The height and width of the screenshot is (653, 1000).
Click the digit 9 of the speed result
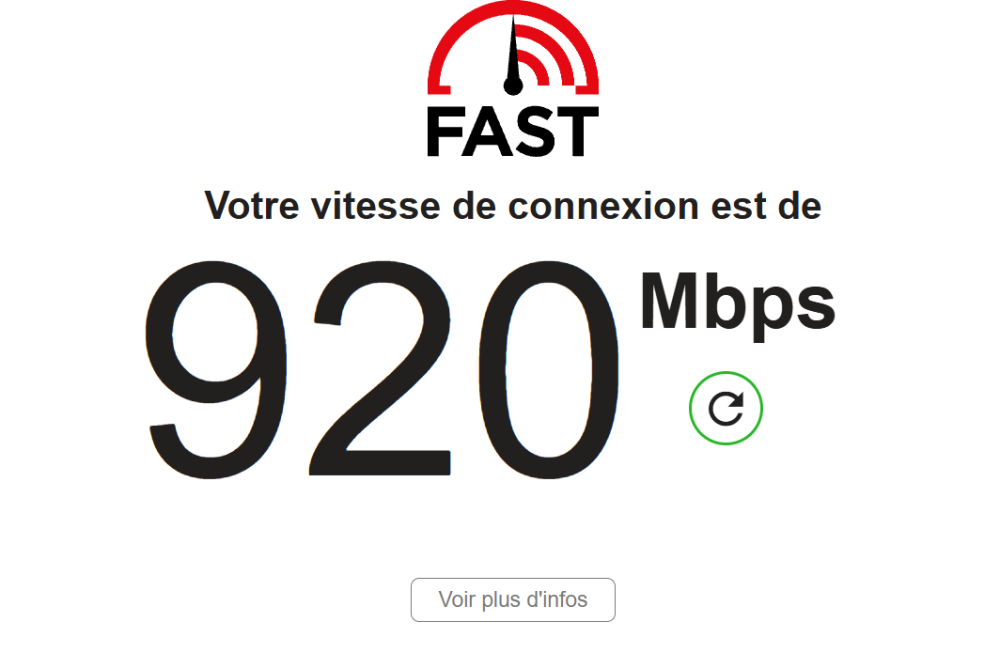pos(216,369)
